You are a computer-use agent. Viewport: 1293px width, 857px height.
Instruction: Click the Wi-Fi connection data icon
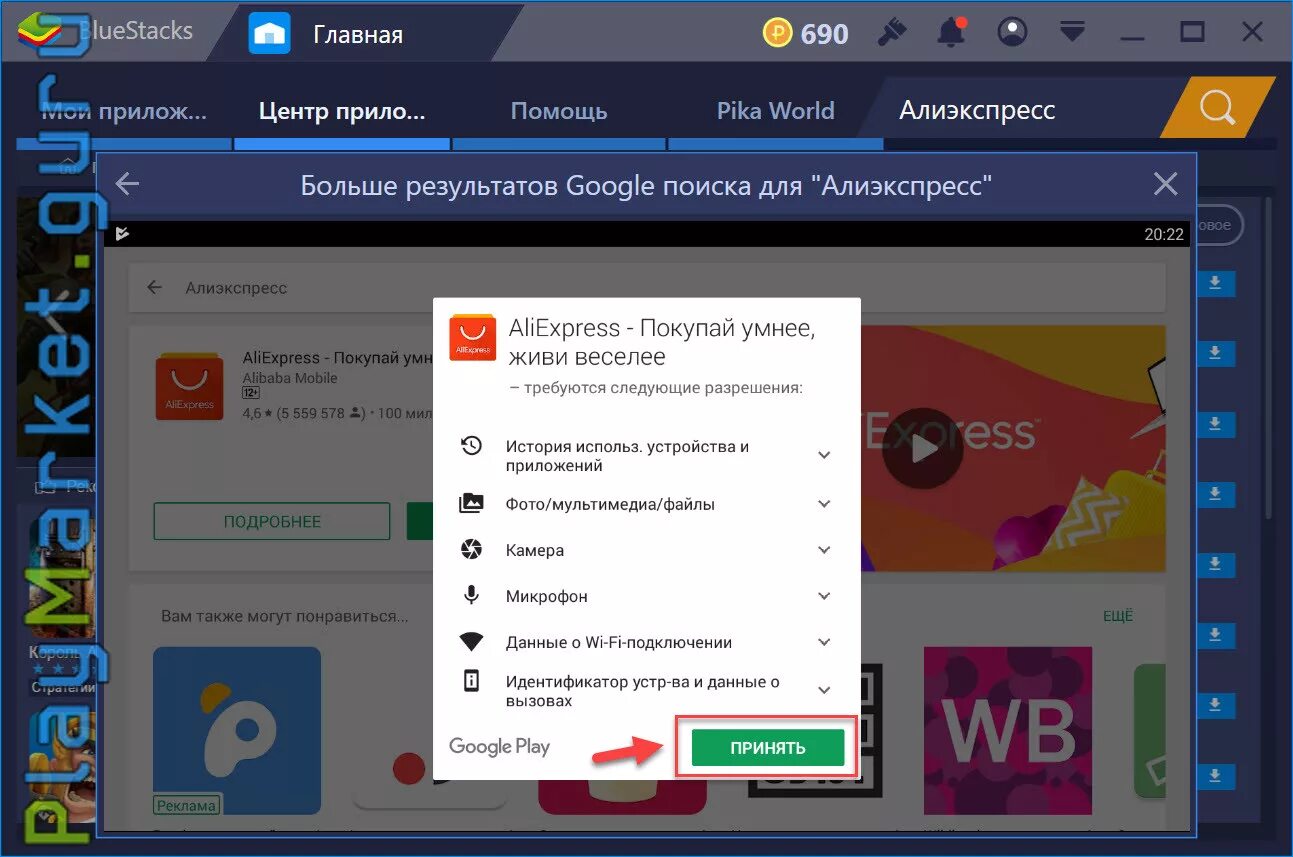(x=471, y=642)
